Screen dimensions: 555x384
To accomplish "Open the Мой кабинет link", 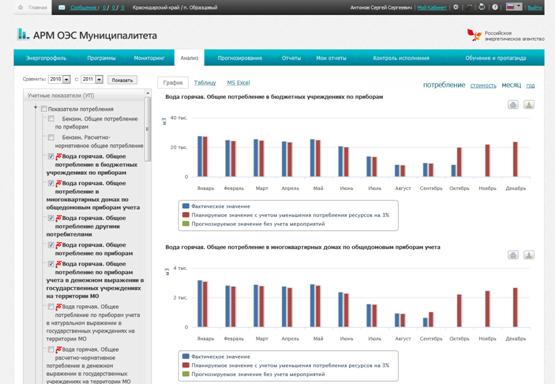I will (431, 7).
